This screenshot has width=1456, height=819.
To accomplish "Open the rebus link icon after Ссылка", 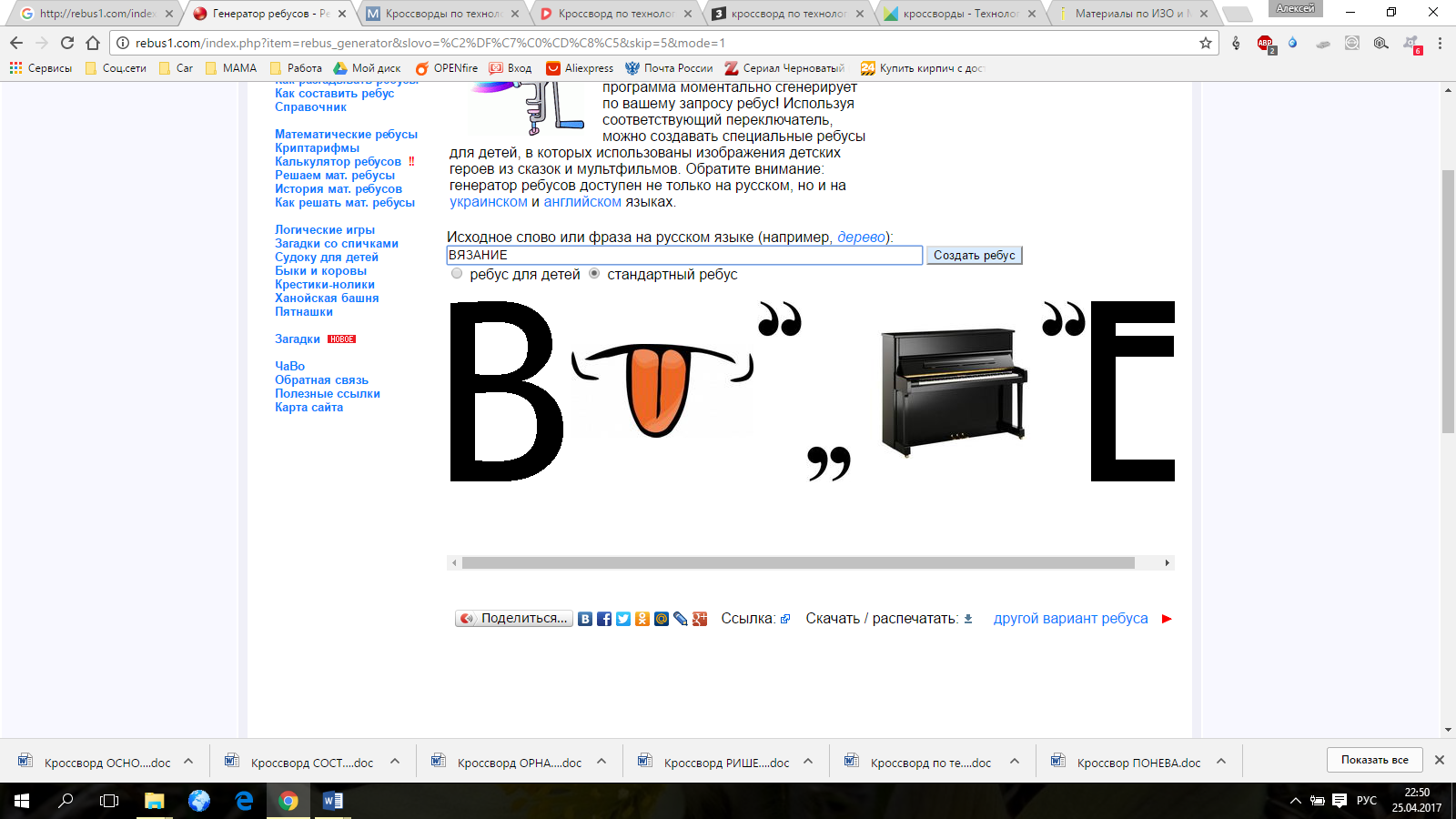I will (x=785, y=619).
